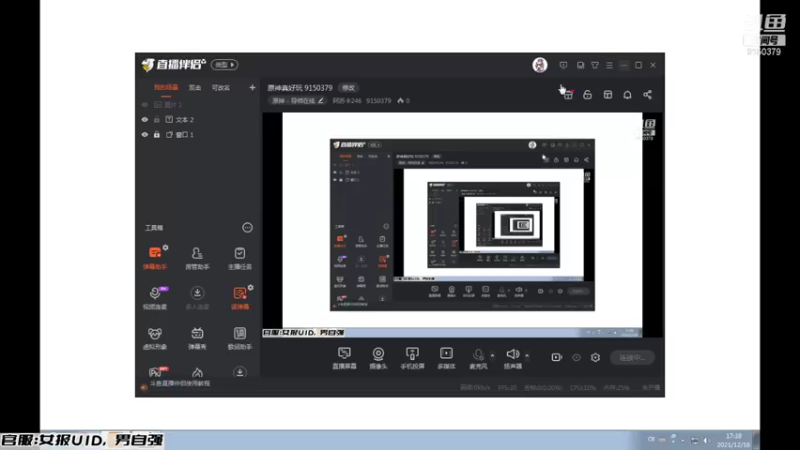Open toolbox more options ellipsis

(x=247, y=228)
